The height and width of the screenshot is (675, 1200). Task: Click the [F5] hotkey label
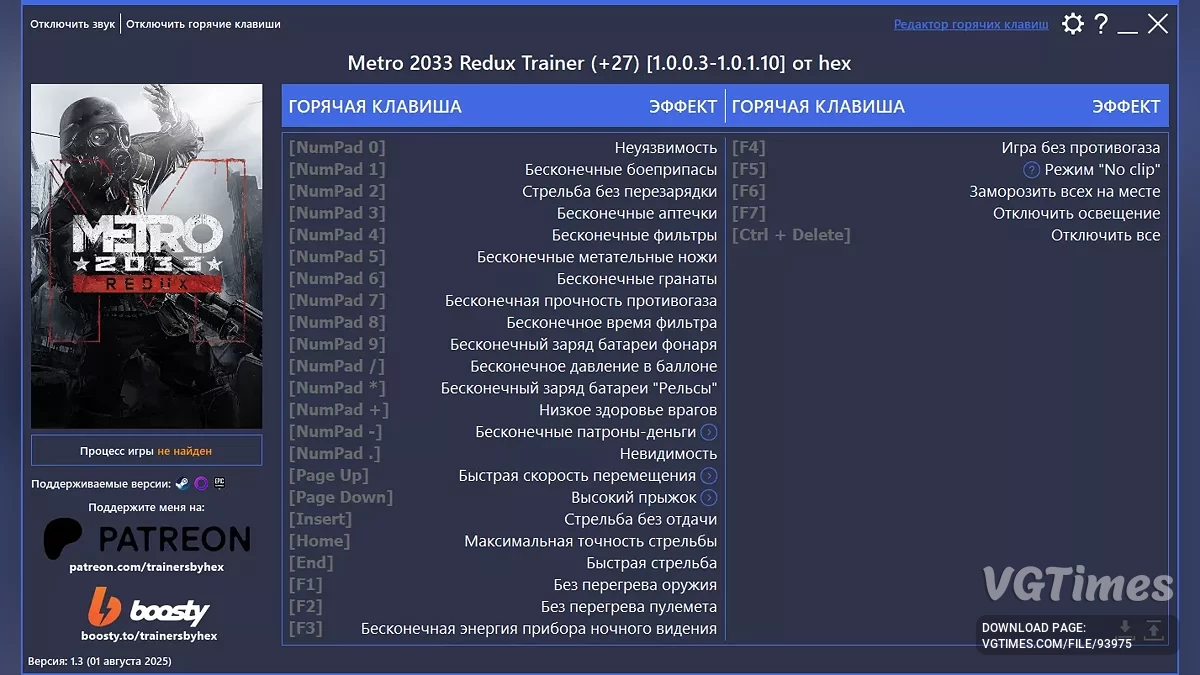749,170
